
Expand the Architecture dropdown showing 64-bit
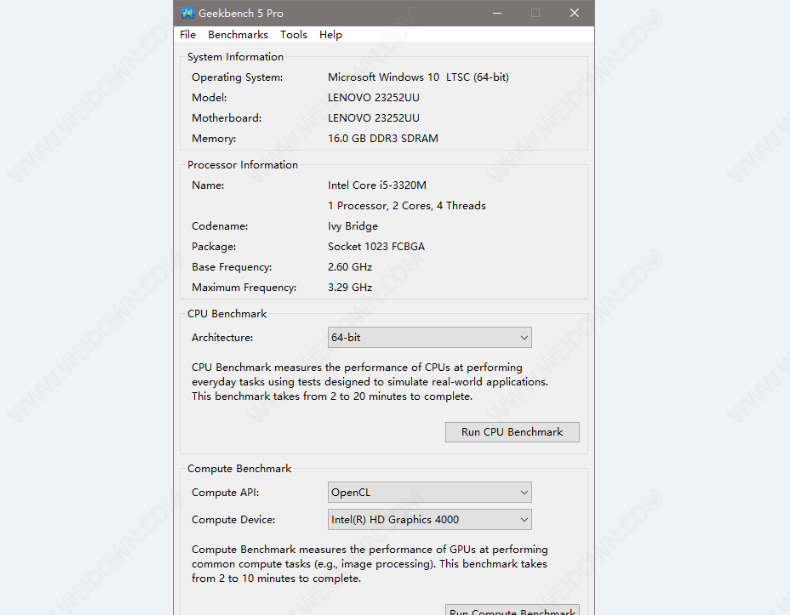click(x=430, y=337)
